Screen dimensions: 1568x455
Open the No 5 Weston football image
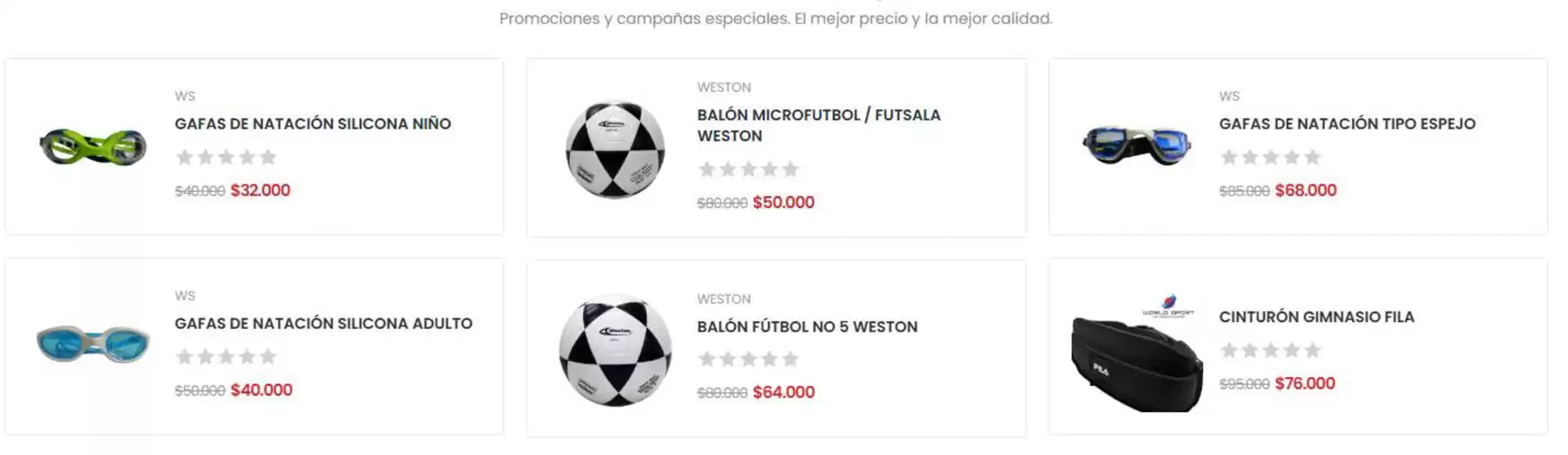click(615, 350)
